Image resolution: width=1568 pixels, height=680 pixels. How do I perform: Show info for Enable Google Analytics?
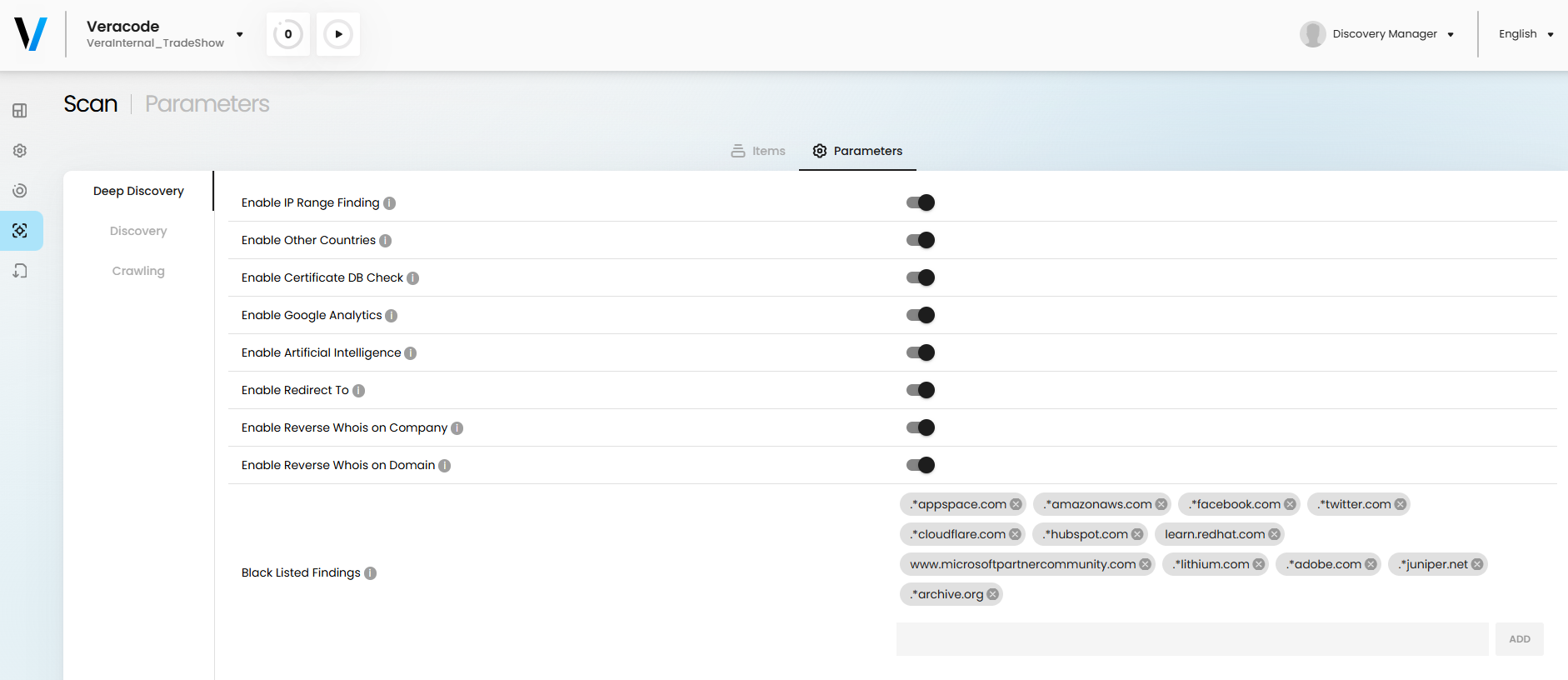pyautogui.click(x=392, y=316)
